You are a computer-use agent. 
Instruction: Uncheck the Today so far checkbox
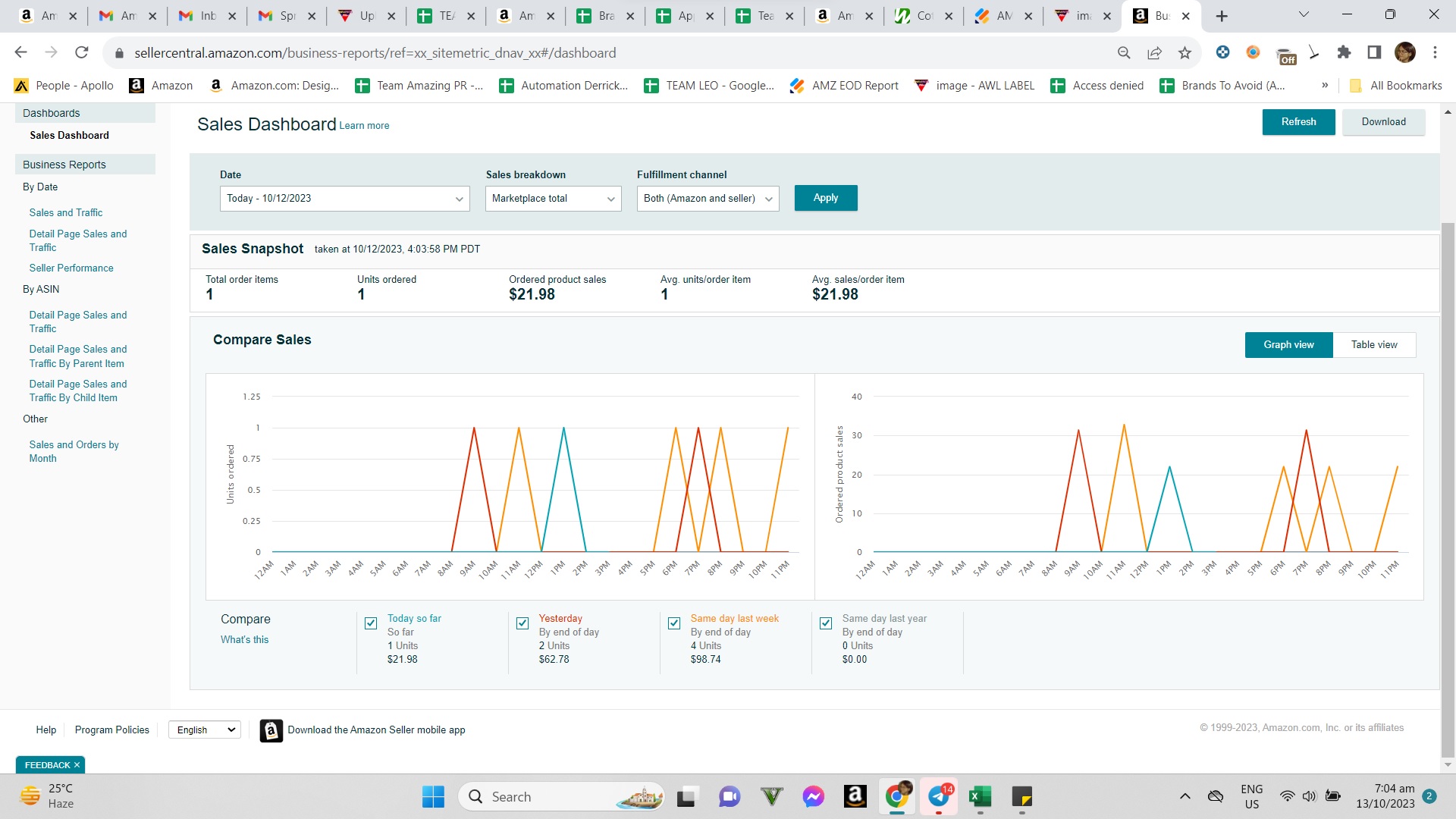pos(371,623)
